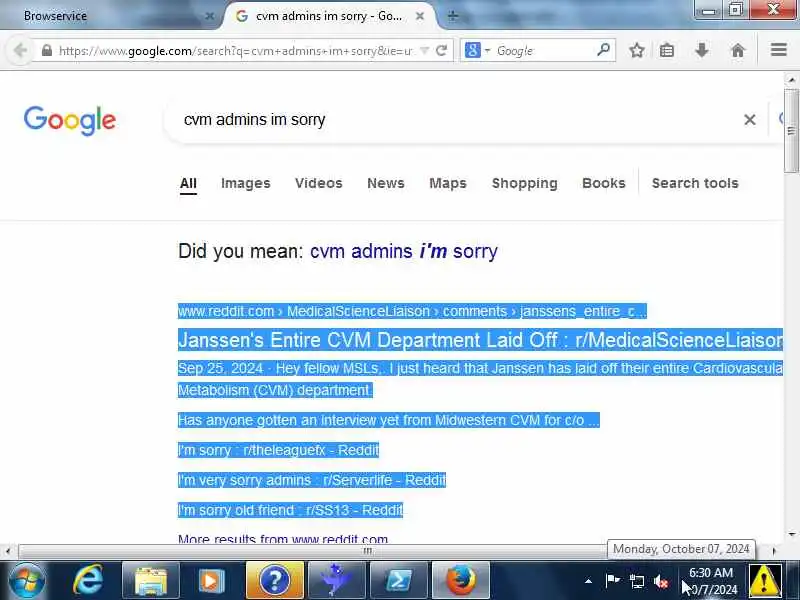Reload the page with the refresh icon
This screenshot has height=600, width=800.
point(442,51)
